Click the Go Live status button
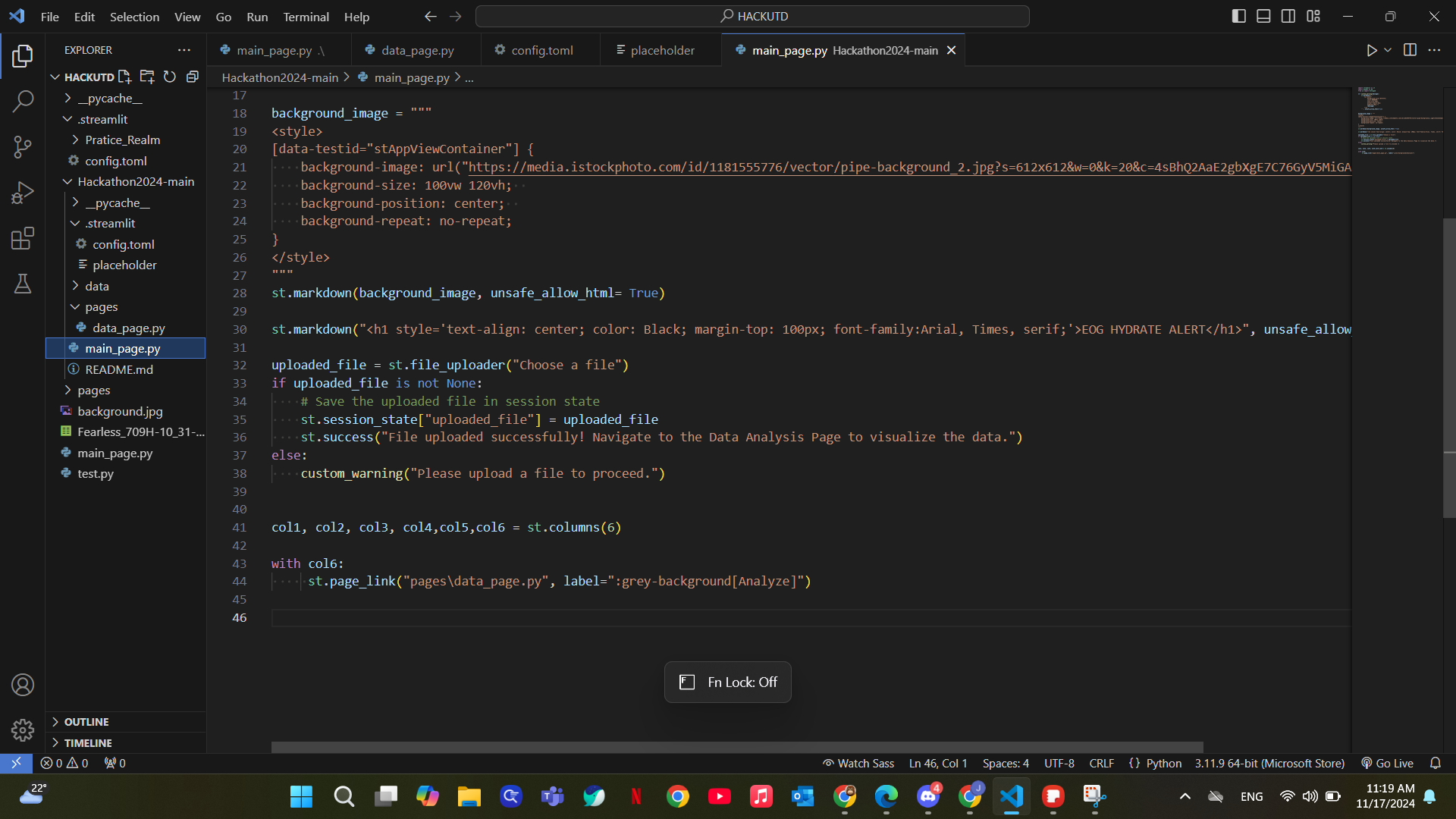This screenshot has height=819, width=1456. (x=1387, y=763)
